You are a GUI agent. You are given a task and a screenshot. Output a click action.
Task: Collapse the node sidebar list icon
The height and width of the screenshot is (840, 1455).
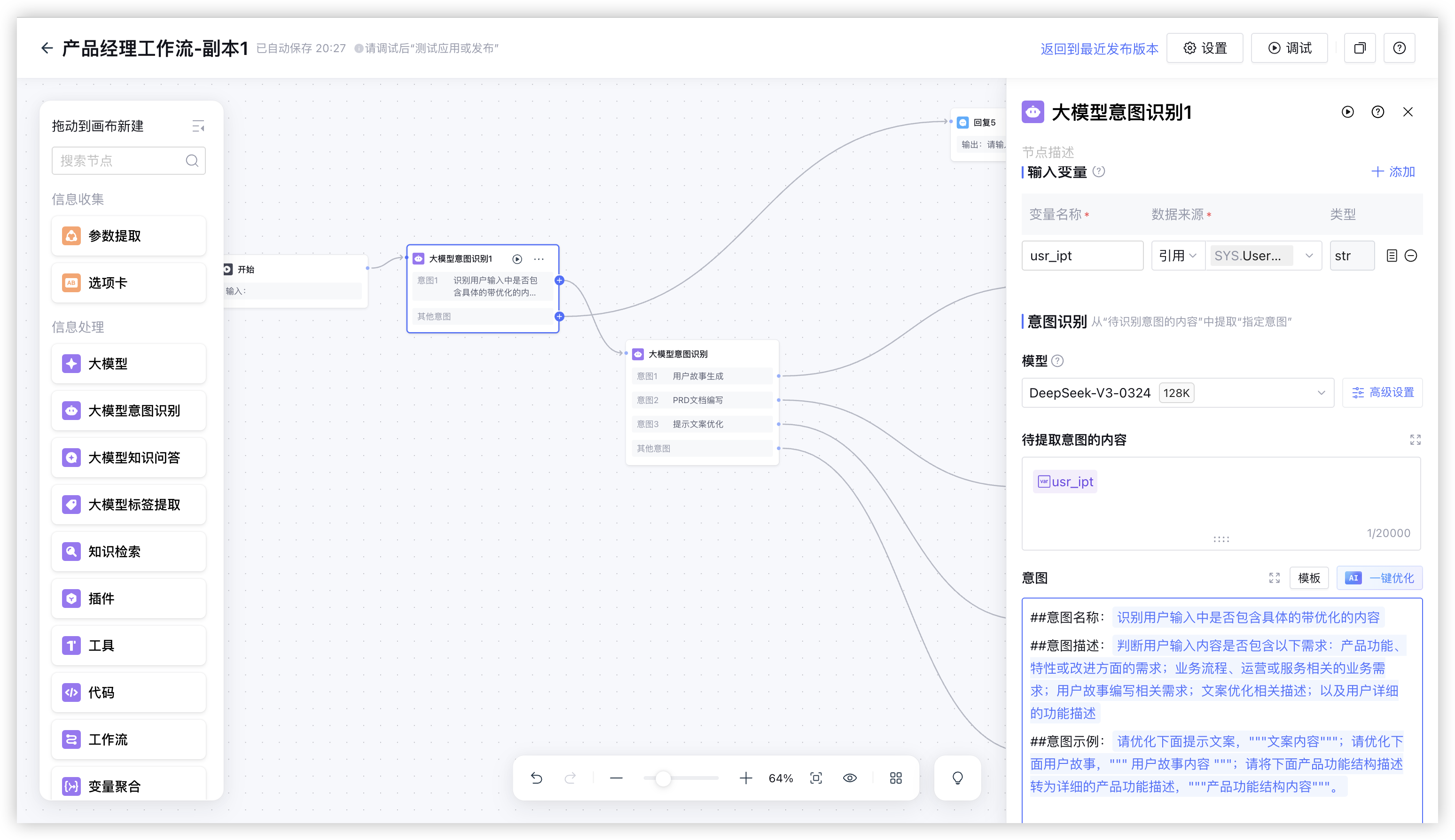click(x=198, y=126)
